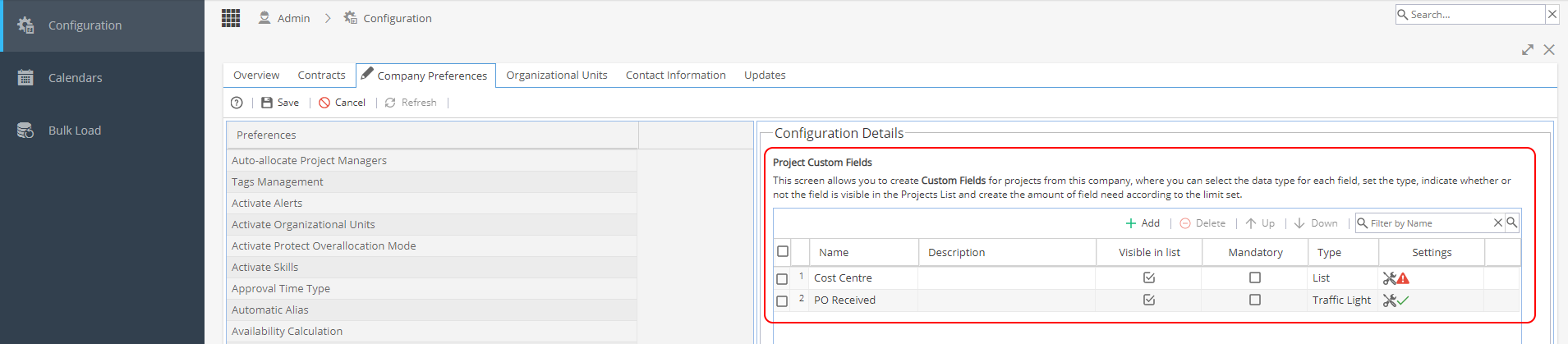Save the company preferences
1568x344 pixels.
tap(280, 103)
